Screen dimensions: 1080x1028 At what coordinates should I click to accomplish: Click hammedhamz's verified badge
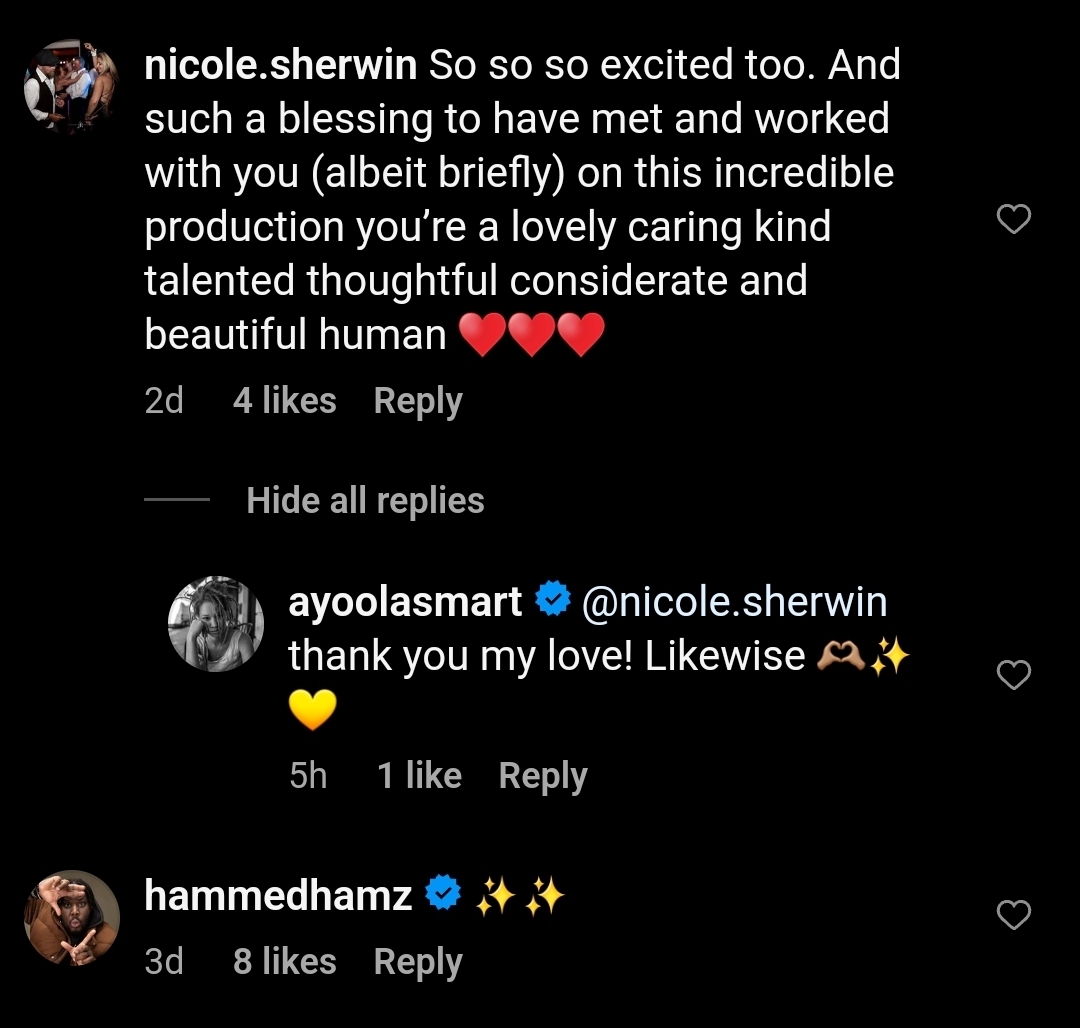tap(443, 895)
